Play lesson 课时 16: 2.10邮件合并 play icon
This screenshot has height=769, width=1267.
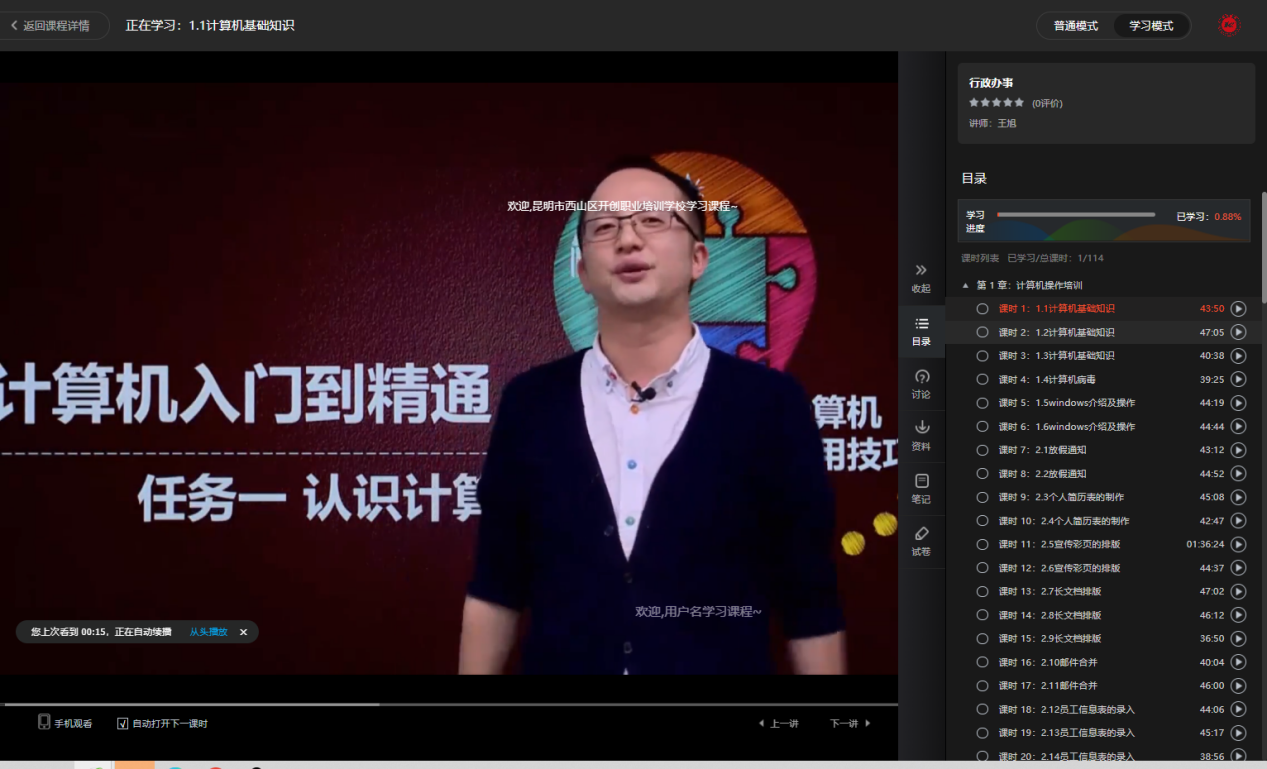[1238, 662]
